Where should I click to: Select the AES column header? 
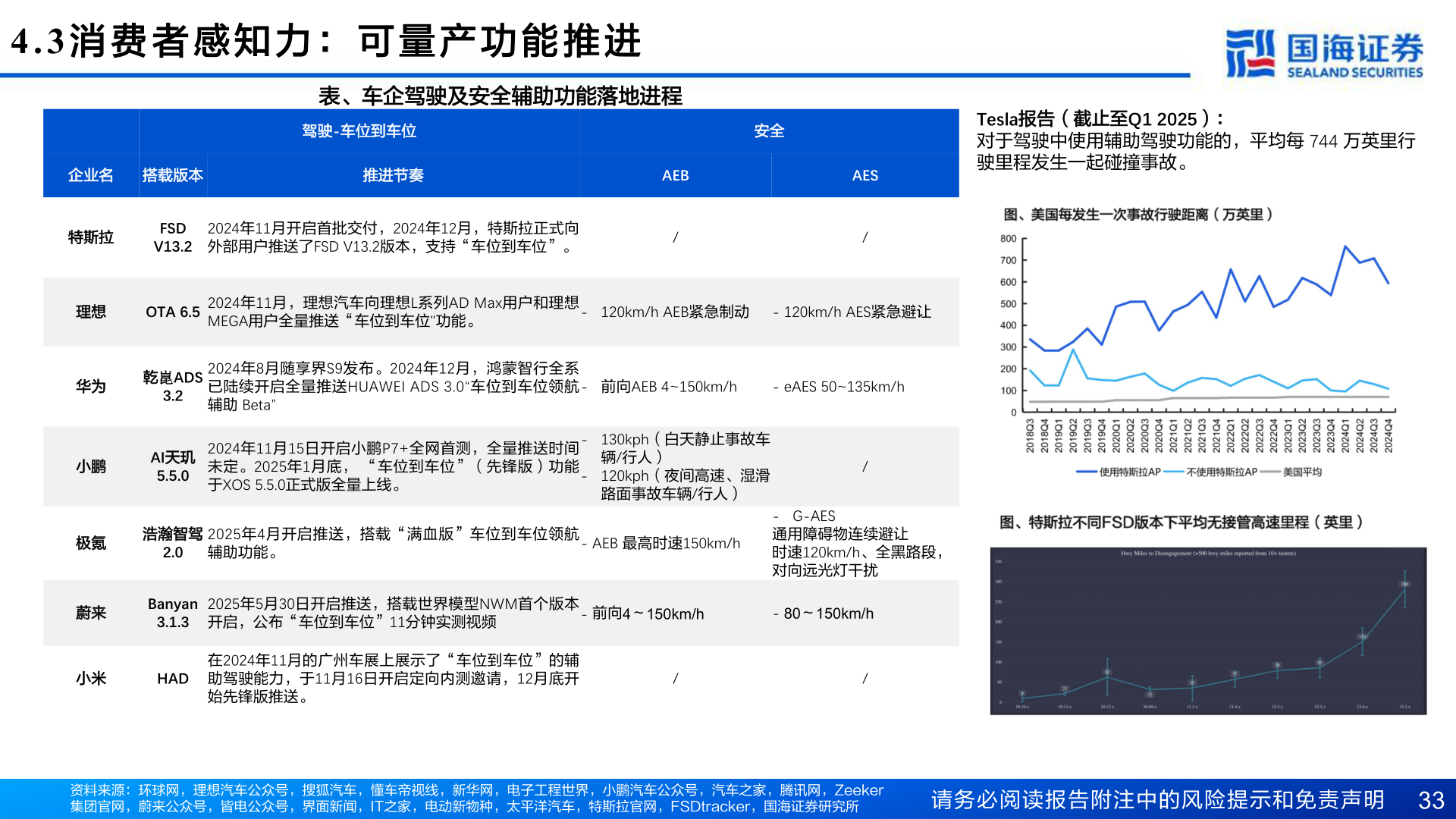(864, 175)
